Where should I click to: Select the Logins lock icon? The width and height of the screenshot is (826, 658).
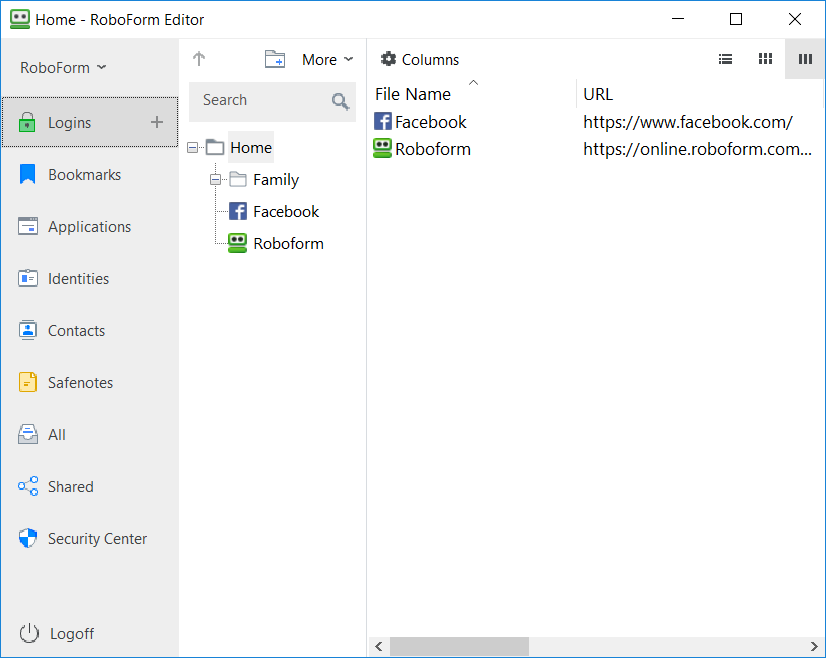point(27,122)
